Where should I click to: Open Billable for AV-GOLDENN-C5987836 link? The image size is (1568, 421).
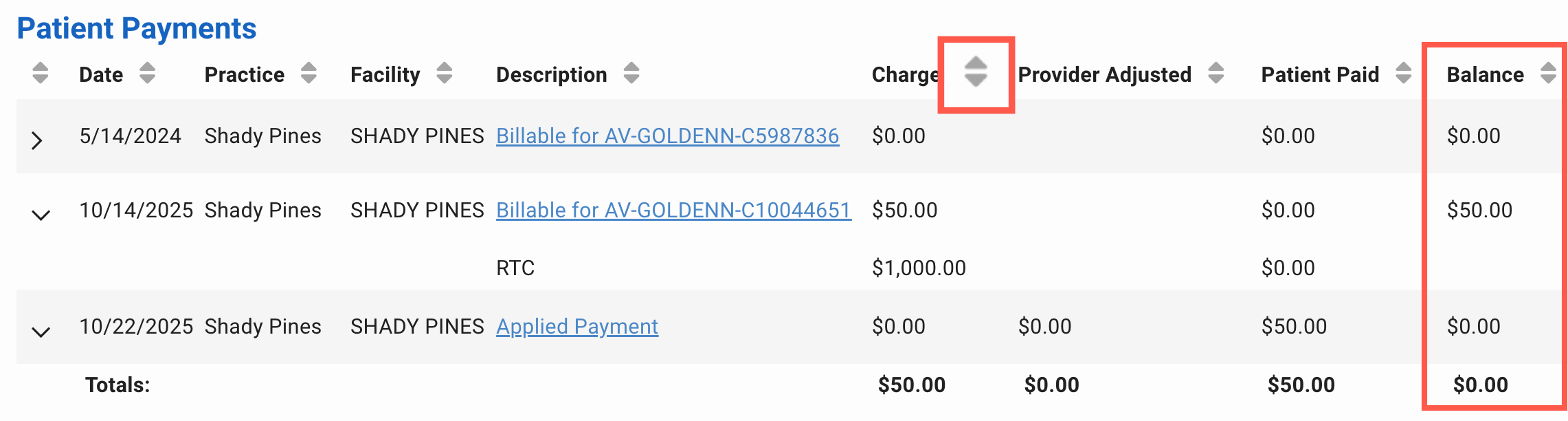tap(667, 136)
